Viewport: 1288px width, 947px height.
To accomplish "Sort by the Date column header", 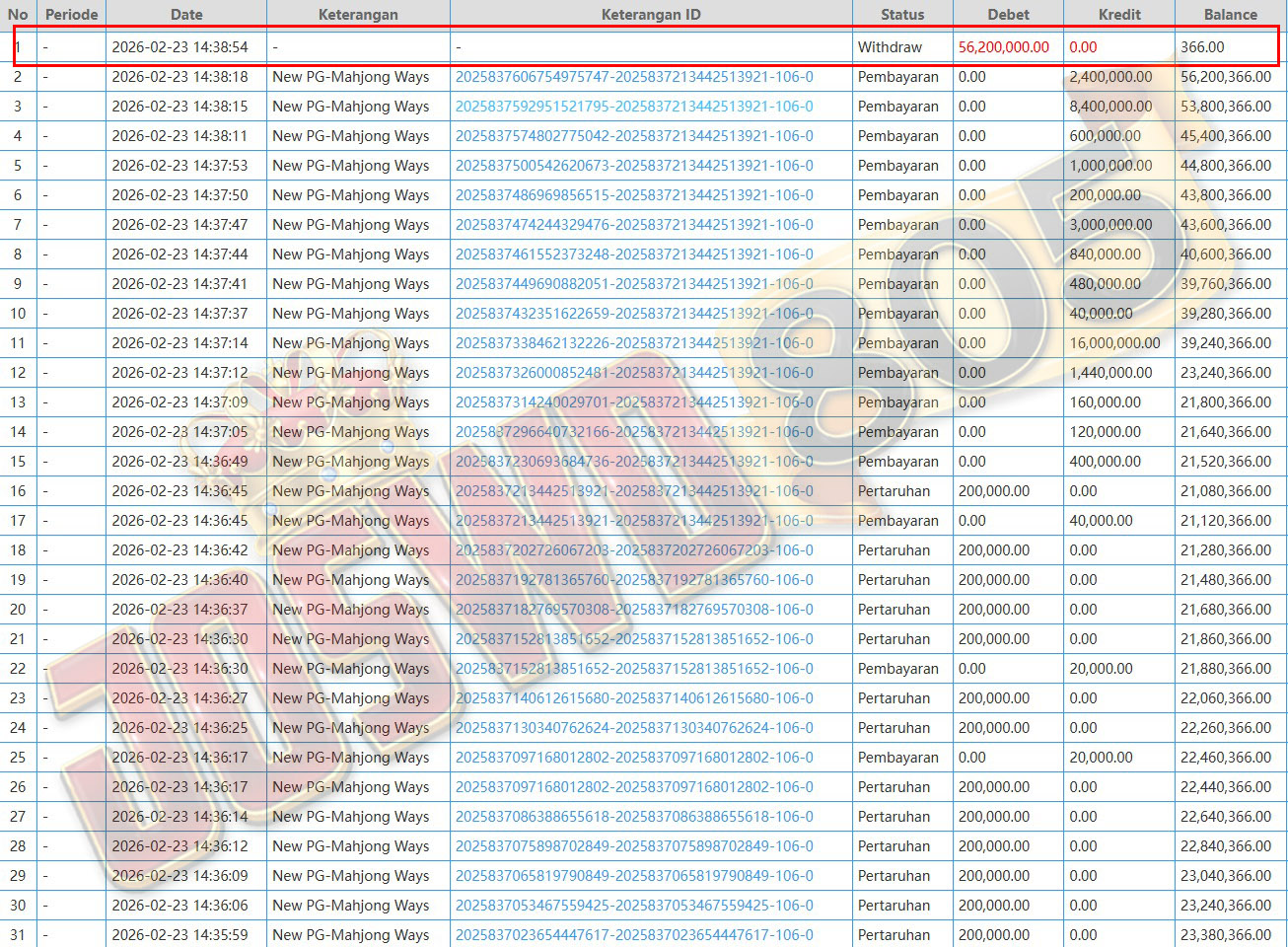I will coord(185,15).
